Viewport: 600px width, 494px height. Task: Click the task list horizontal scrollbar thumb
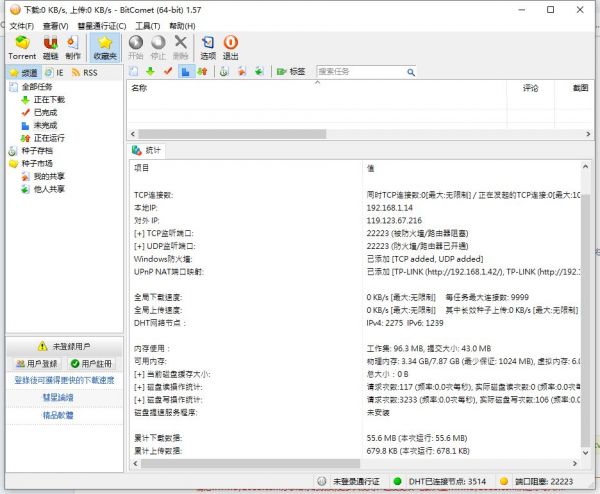coord(232,134)
